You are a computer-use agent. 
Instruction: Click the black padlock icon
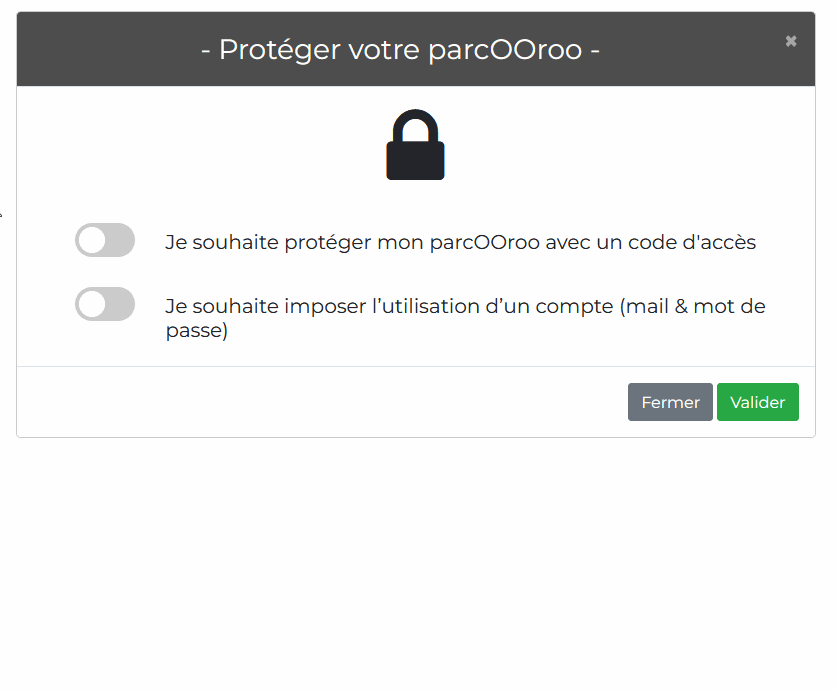click(x=415, y=144)
